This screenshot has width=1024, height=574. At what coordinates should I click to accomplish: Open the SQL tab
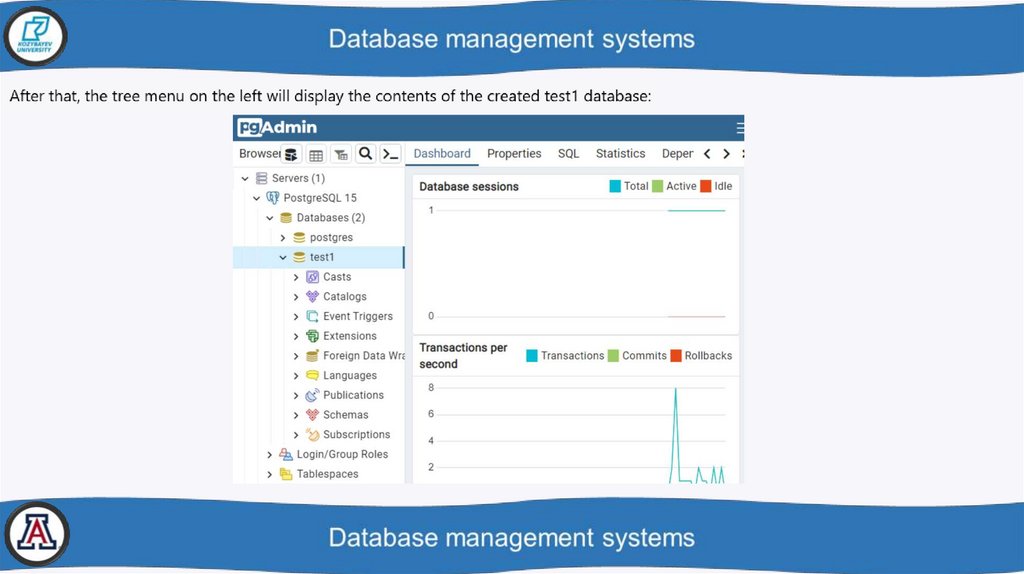568,154
